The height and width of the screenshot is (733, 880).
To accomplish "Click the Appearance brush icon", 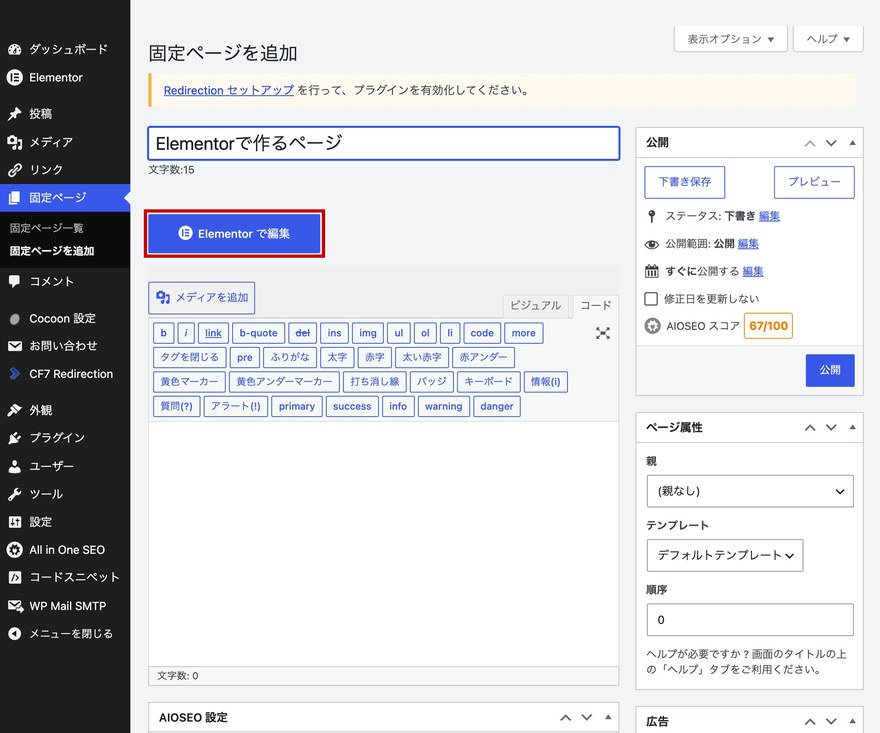I will [x=15, y=410].
